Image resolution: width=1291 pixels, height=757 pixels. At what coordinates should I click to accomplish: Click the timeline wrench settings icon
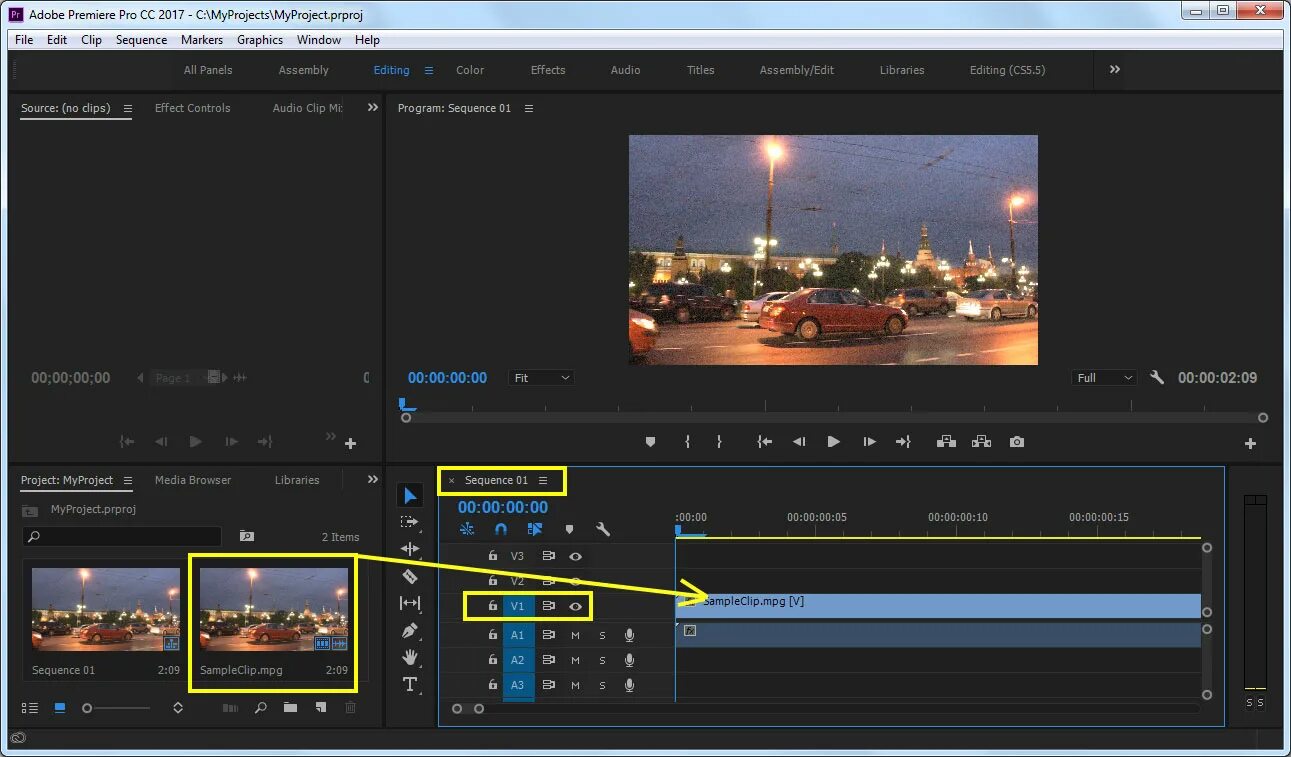pyautogui.click(x=603, y=529)
